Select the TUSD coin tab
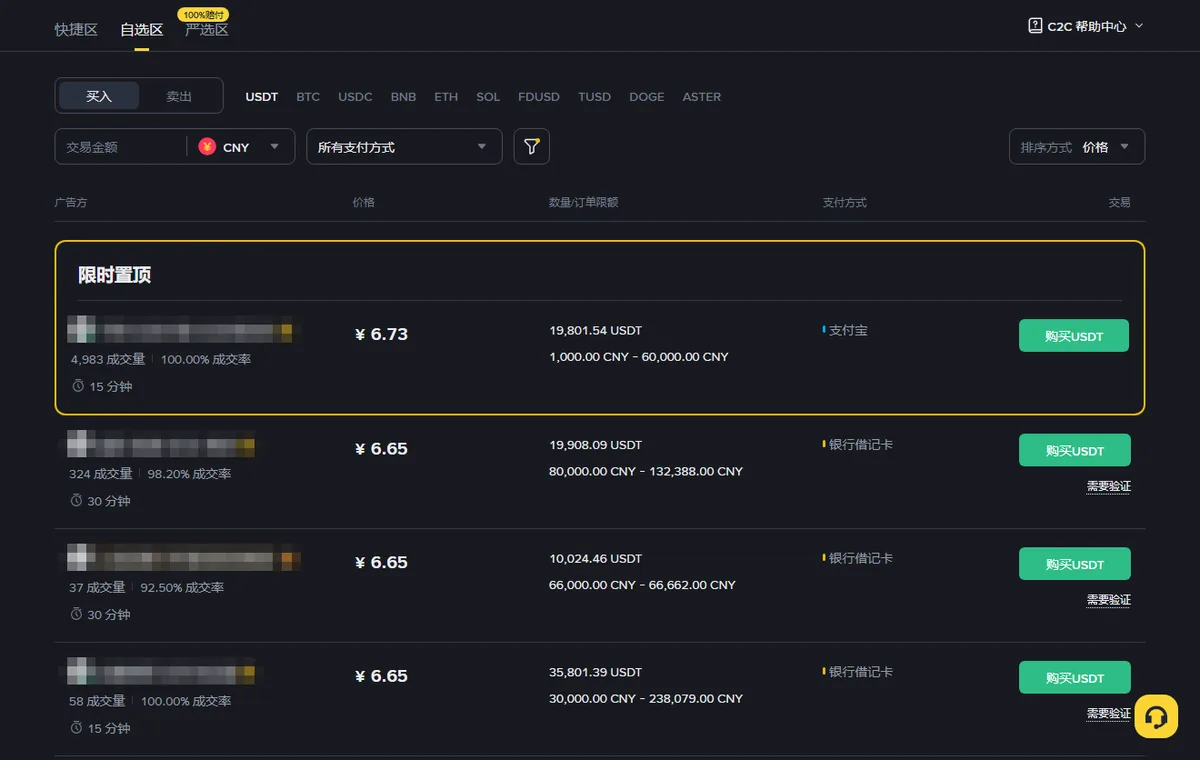Image resolution: width=1200 pixels, height=760 pixels. pyautogui.click(x=594, y=97)
